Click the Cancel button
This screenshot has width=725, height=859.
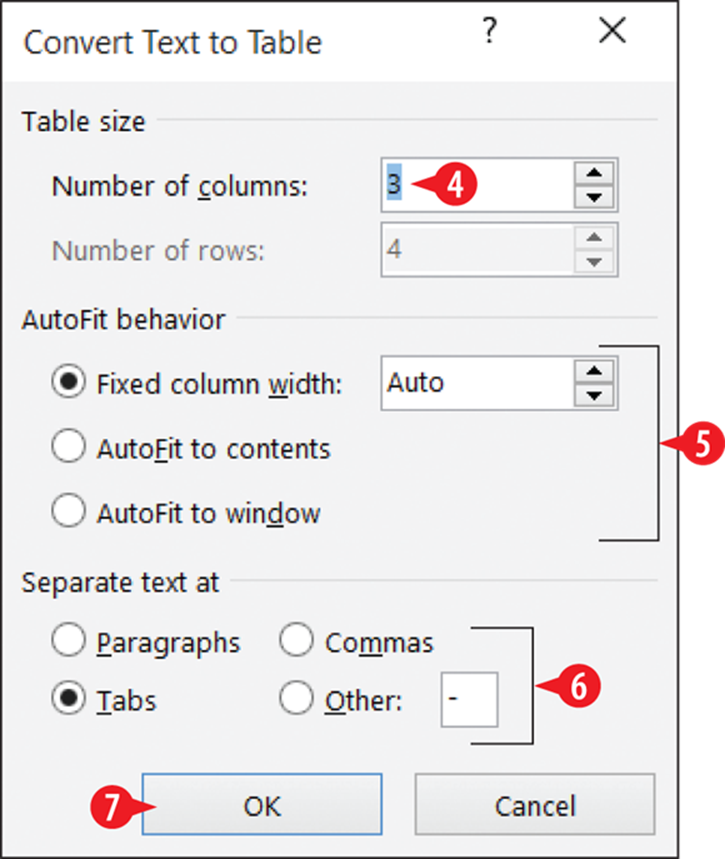tap(535, 804)
